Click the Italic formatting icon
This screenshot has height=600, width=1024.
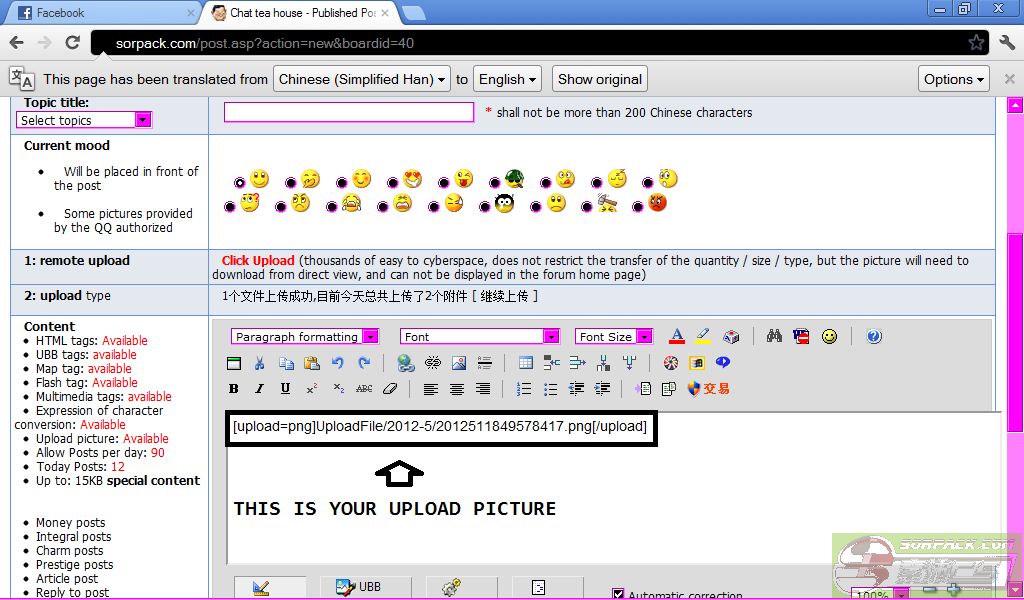[x=259, y=389]
